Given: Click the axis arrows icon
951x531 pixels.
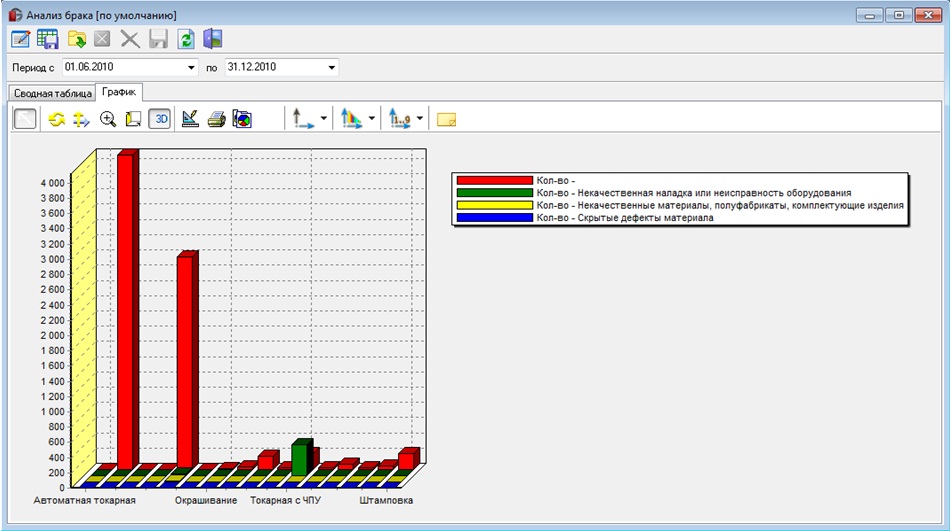Looking at the screenshot, I should point(303,119).
